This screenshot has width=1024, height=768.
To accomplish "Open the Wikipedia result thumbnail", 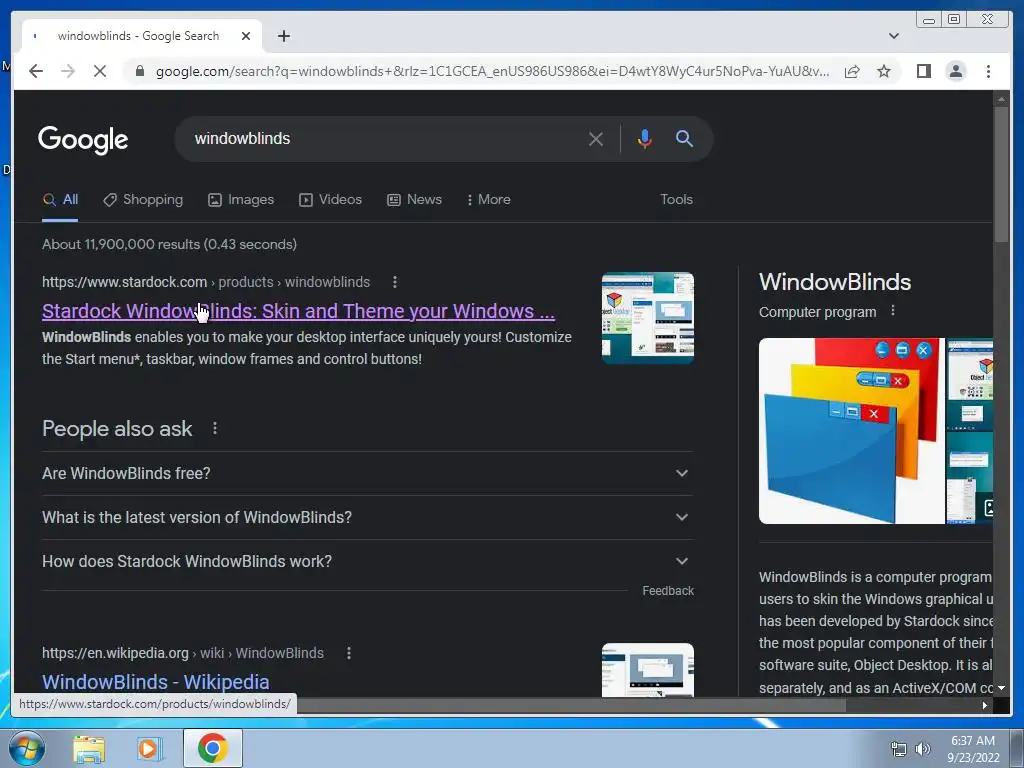I will pyautogui.click(x=648, y=670).
